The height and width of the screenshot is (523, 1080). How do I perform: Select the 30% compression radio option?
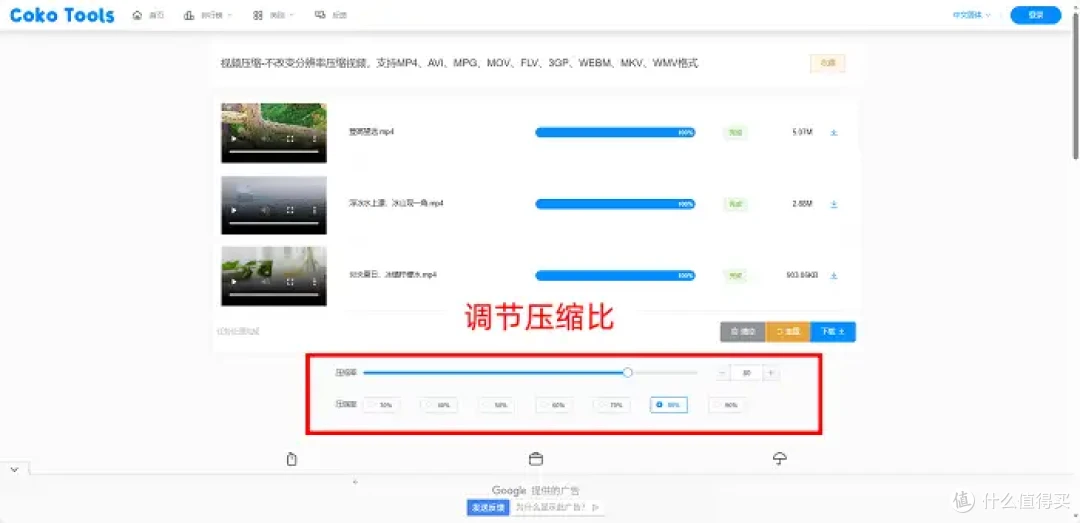pos(381,405)
